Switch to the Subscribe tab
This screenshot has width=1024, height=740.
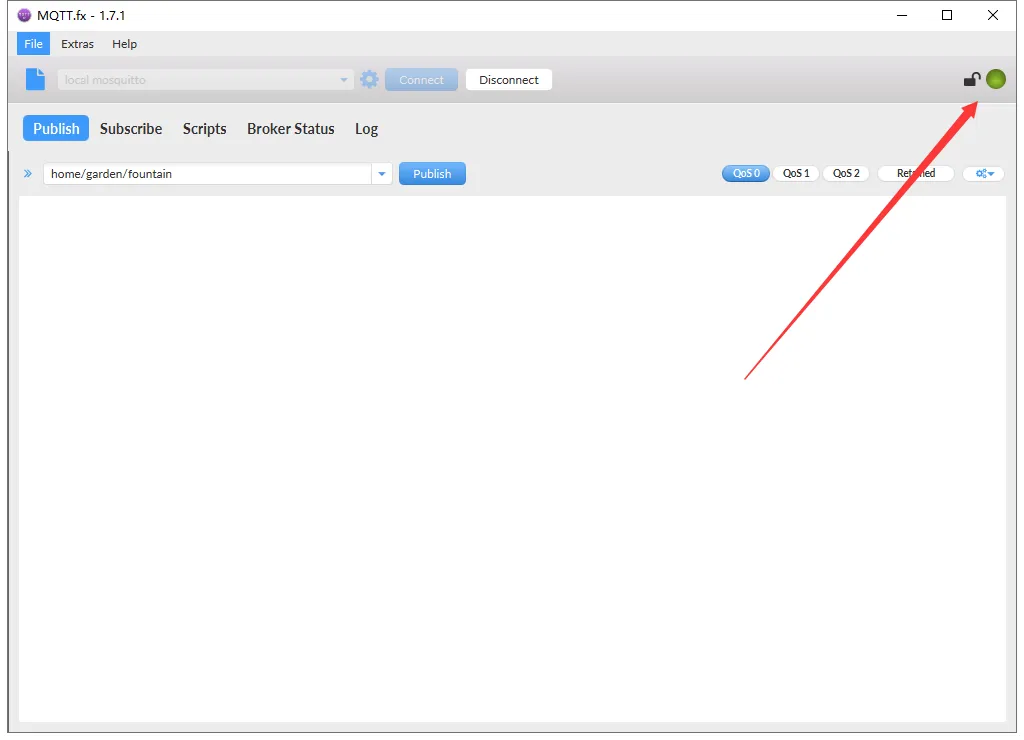tap(131, 129)
